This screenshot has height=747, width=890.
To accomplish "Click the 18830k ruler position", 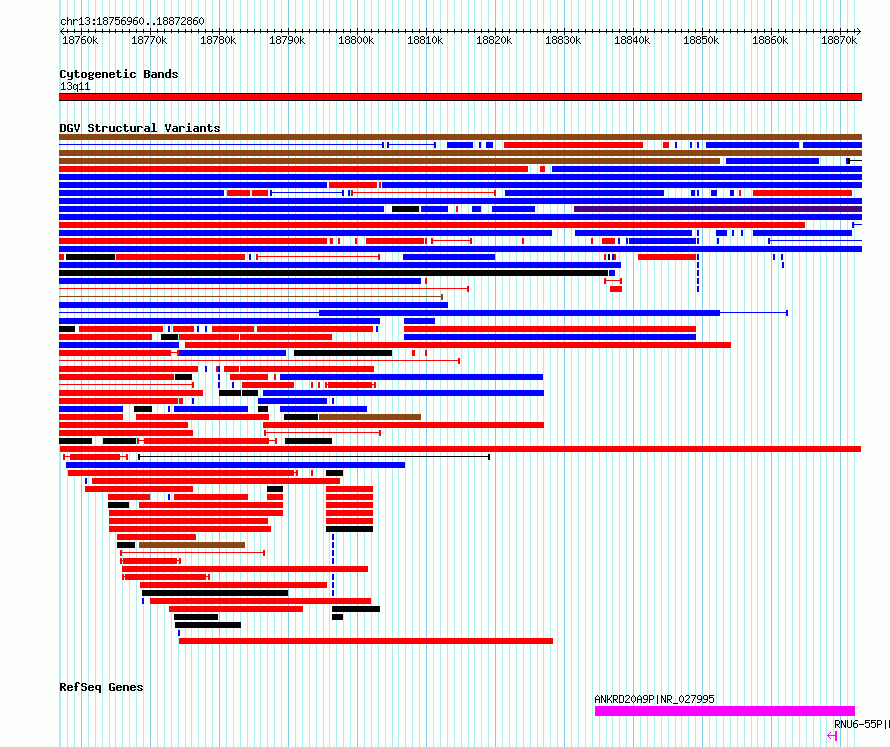I will tap(563, 40).
